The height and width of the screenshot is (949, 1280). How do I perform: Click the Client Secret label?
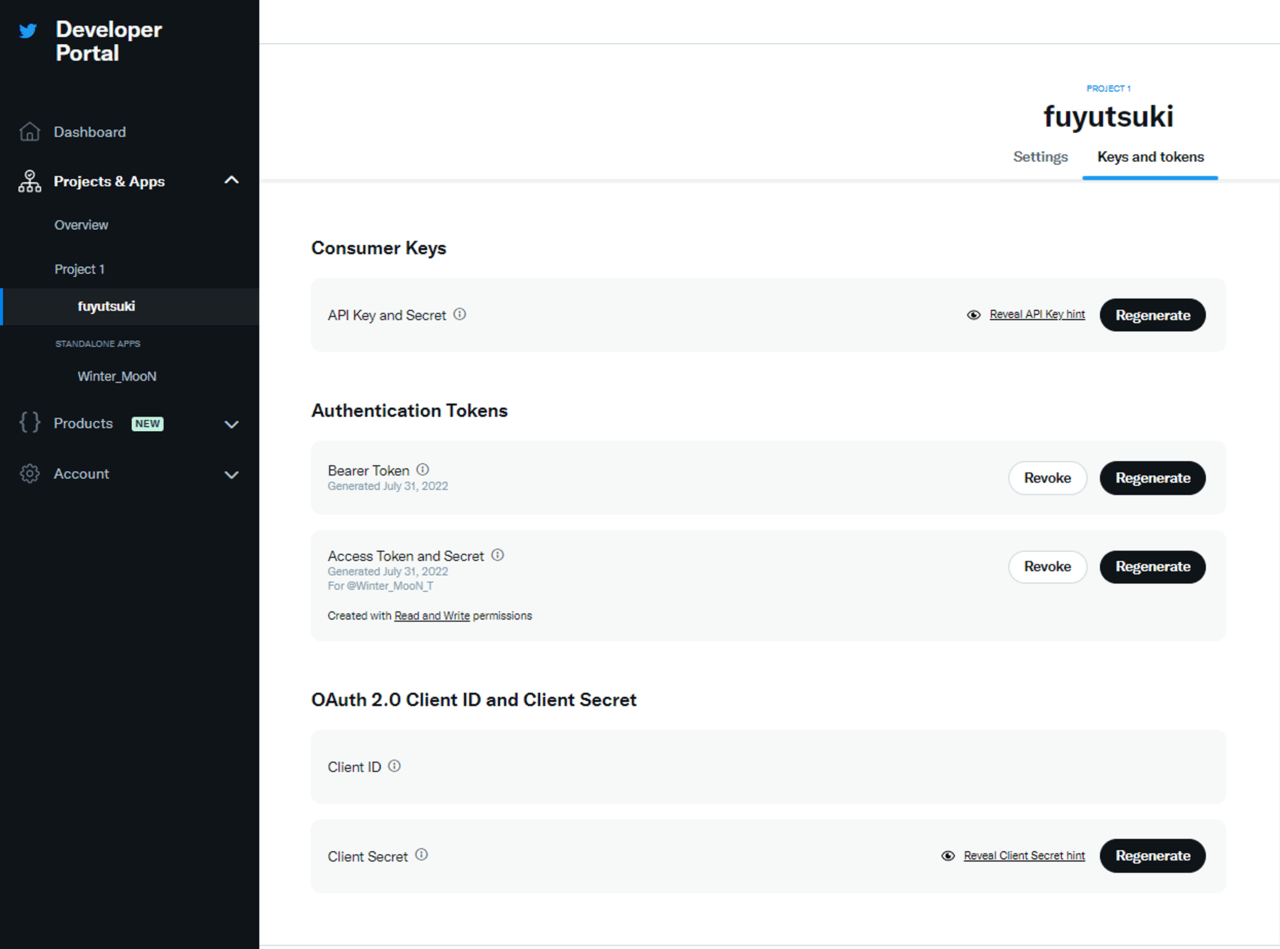click(x=368, y=857)
